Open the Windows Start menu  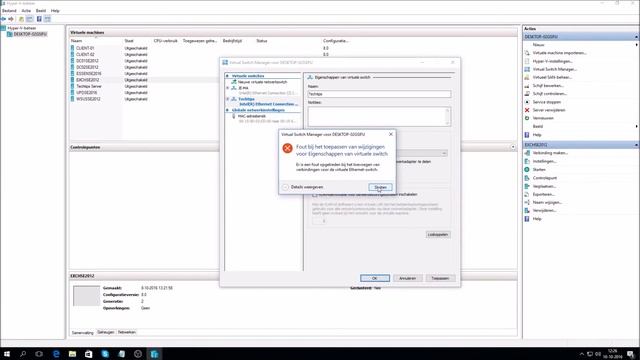coord(7,354)
